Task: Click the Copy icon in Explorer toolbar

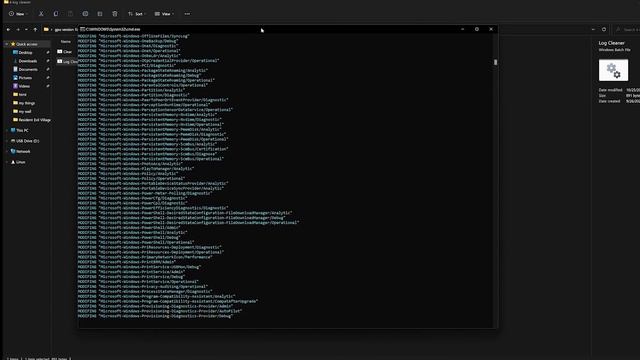Action: tap(56, 14)
